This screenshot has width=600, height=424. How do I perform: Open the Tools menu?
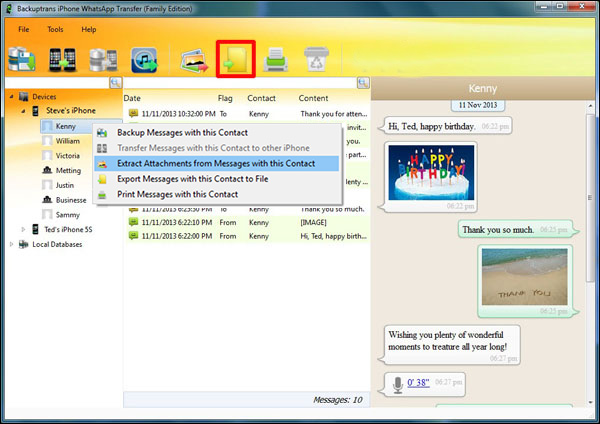coord(55,30)
